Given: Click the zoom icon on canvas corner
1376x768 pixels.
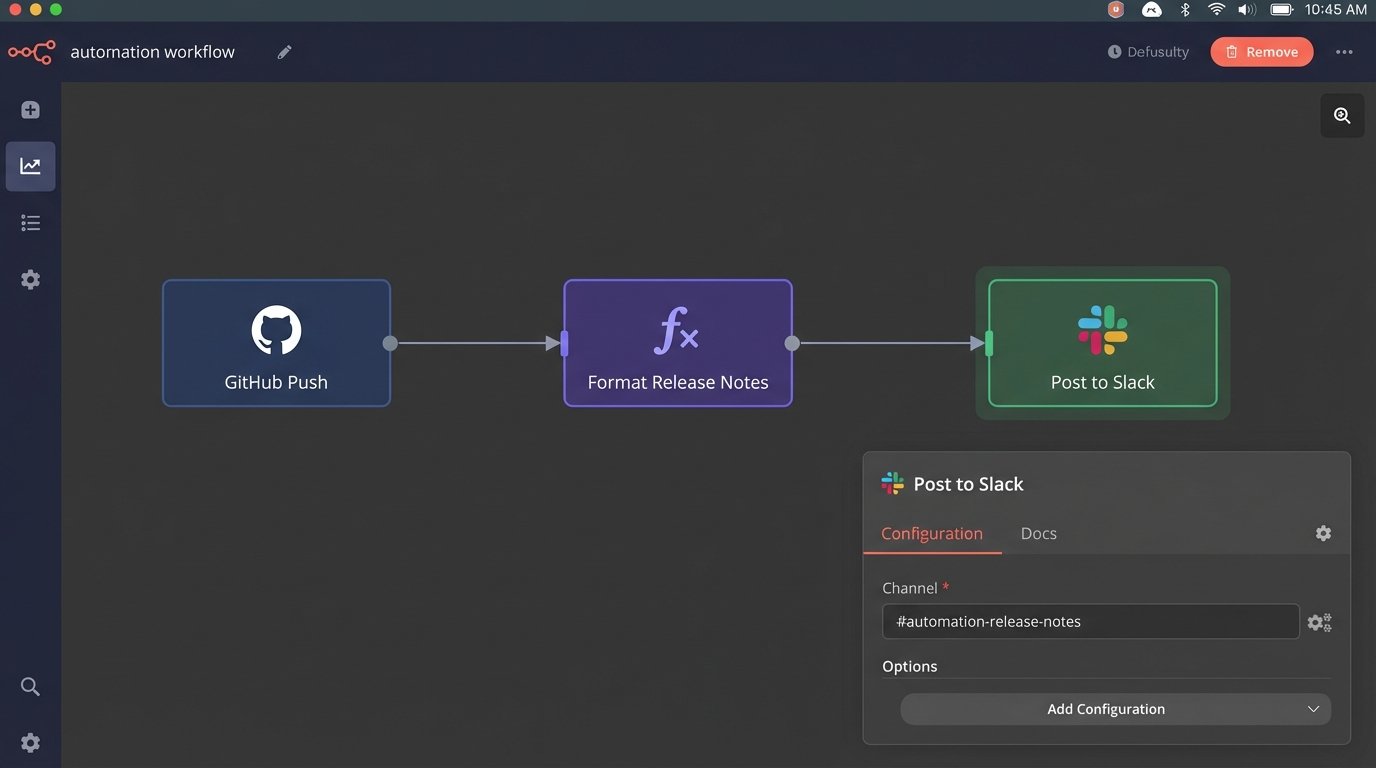Looking at the screenshot, I should click(x=1342, y=116).
